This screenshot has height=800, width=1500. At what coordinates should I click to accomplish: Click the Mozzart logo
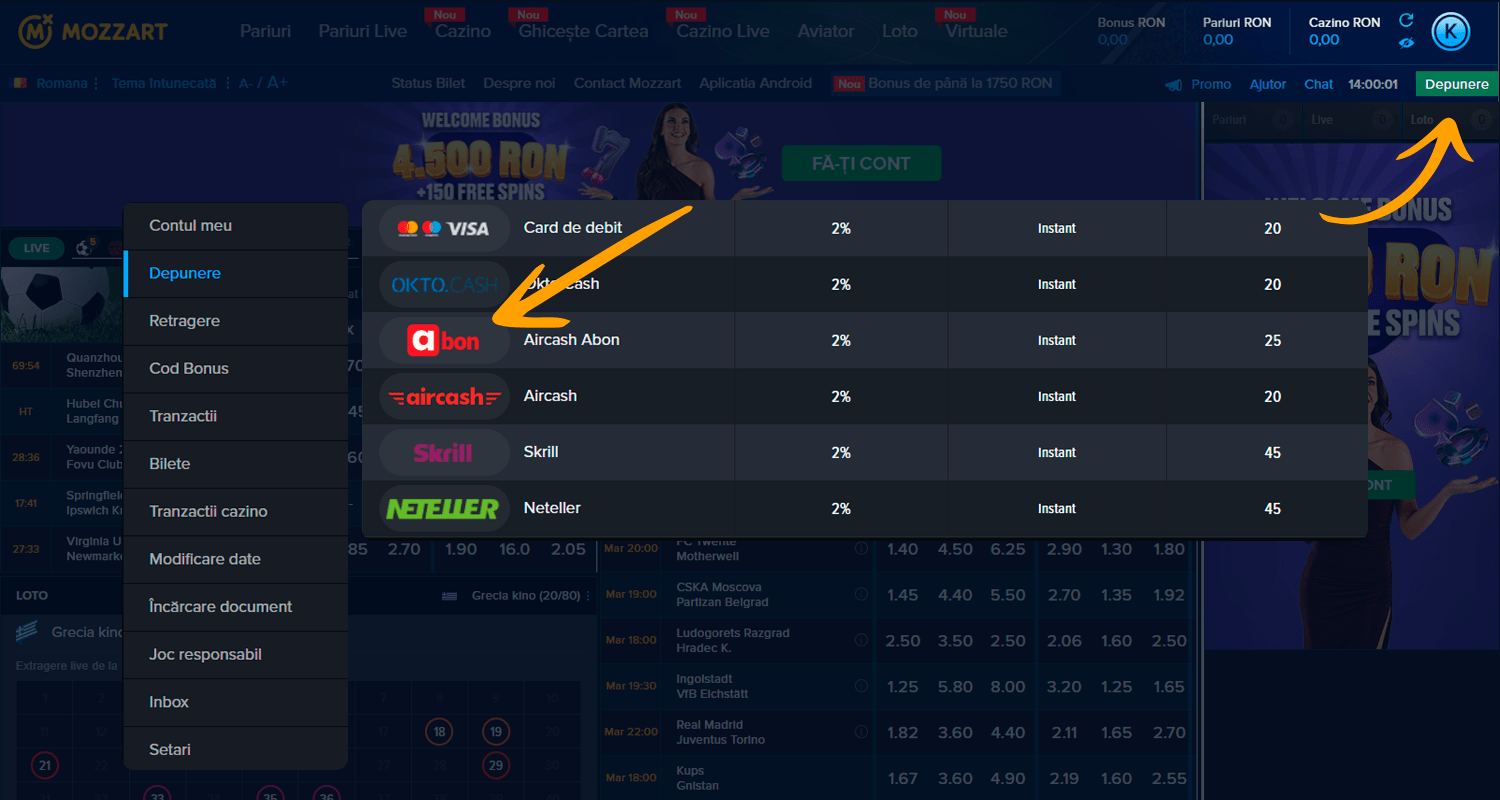92,31
